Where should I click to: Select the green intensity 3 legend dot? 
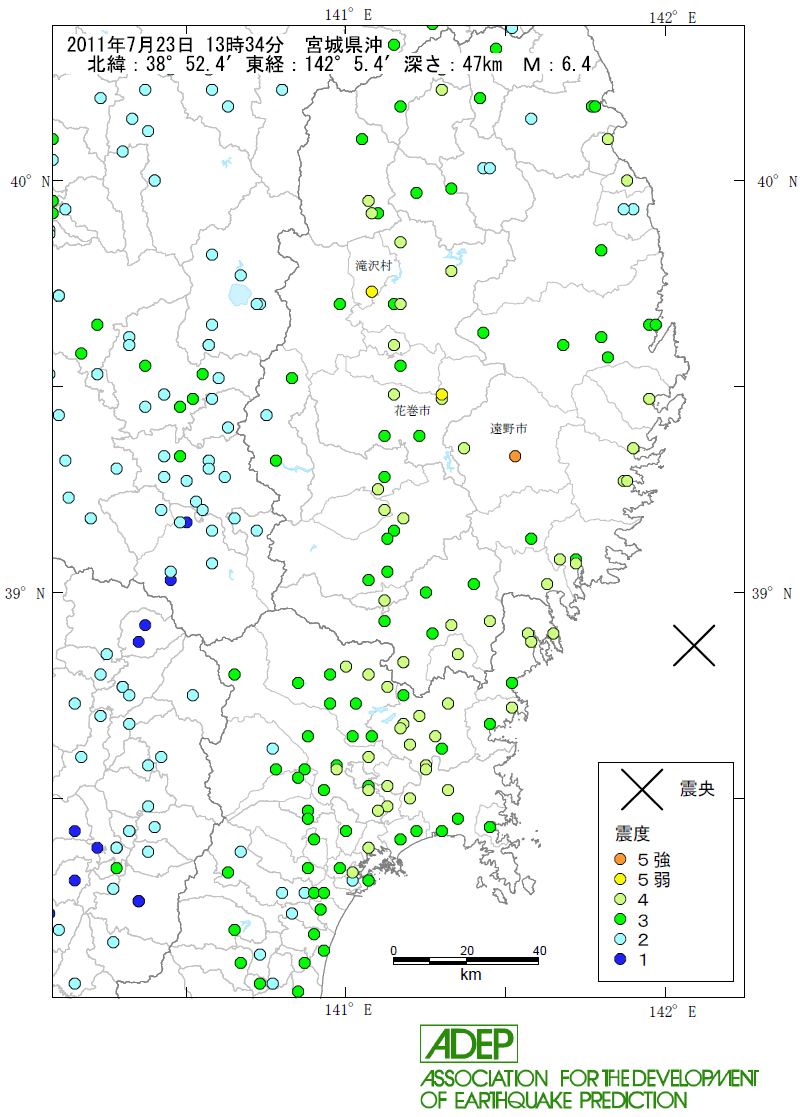tap(620, 920)
